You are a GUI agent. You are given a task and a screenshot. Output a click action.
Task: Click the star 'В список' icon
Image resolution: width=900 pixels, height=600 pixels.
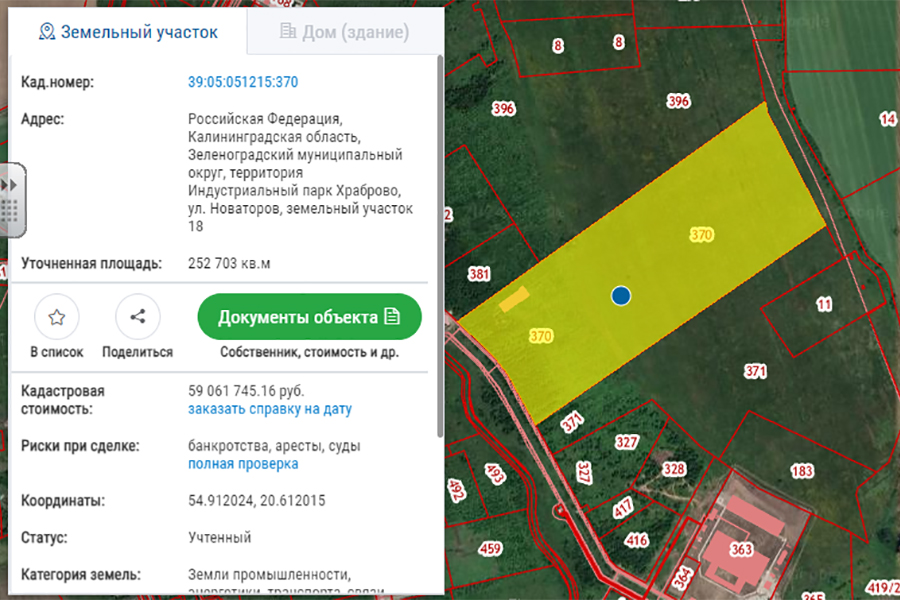[x=57, y=318]
